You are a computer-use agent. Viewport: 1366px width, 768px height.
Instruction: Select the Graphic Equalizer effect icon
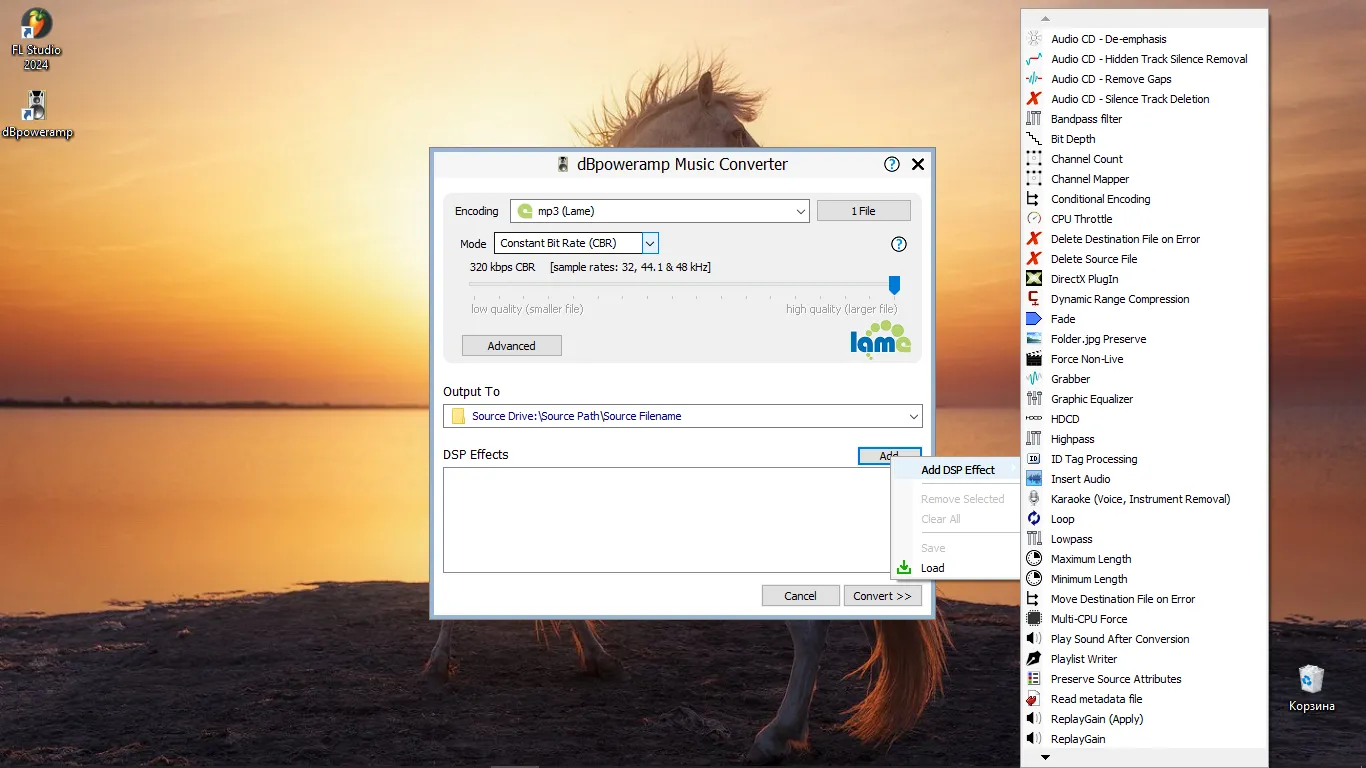click(1034, 399)
